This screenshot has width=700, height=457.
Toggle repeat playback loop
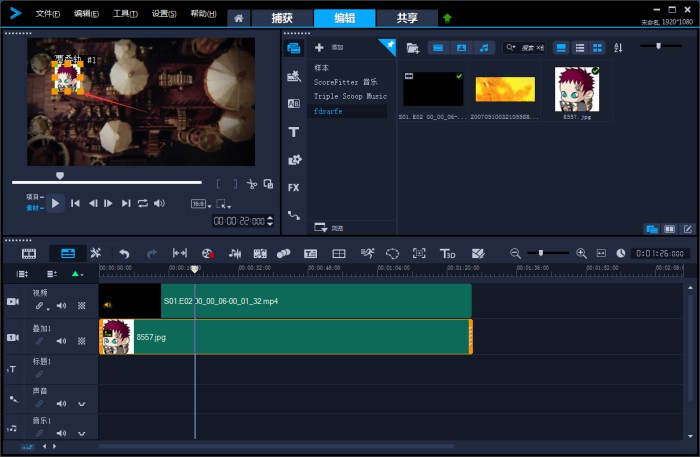coord(143,203)
